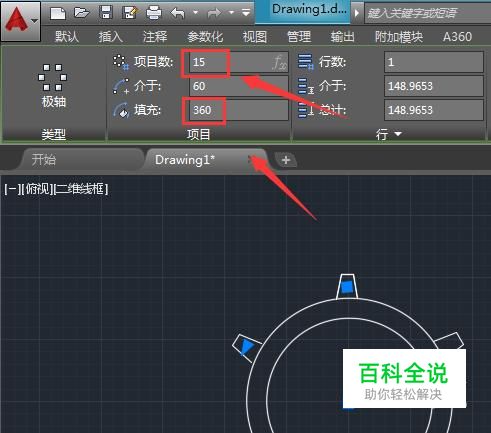This screenshot has width=491, height=433.
Task: Expand the application menu arrow beside logo
Action: tap(35, 21)
